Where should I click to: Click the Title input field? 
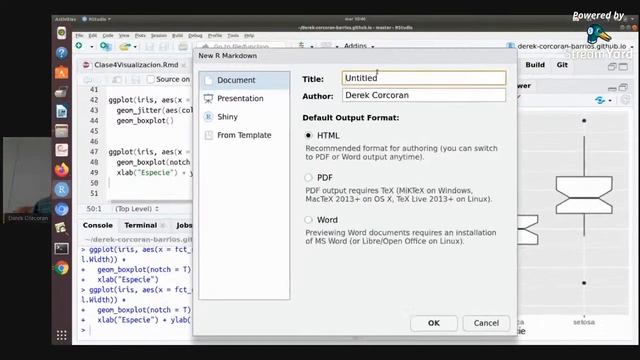424,78
